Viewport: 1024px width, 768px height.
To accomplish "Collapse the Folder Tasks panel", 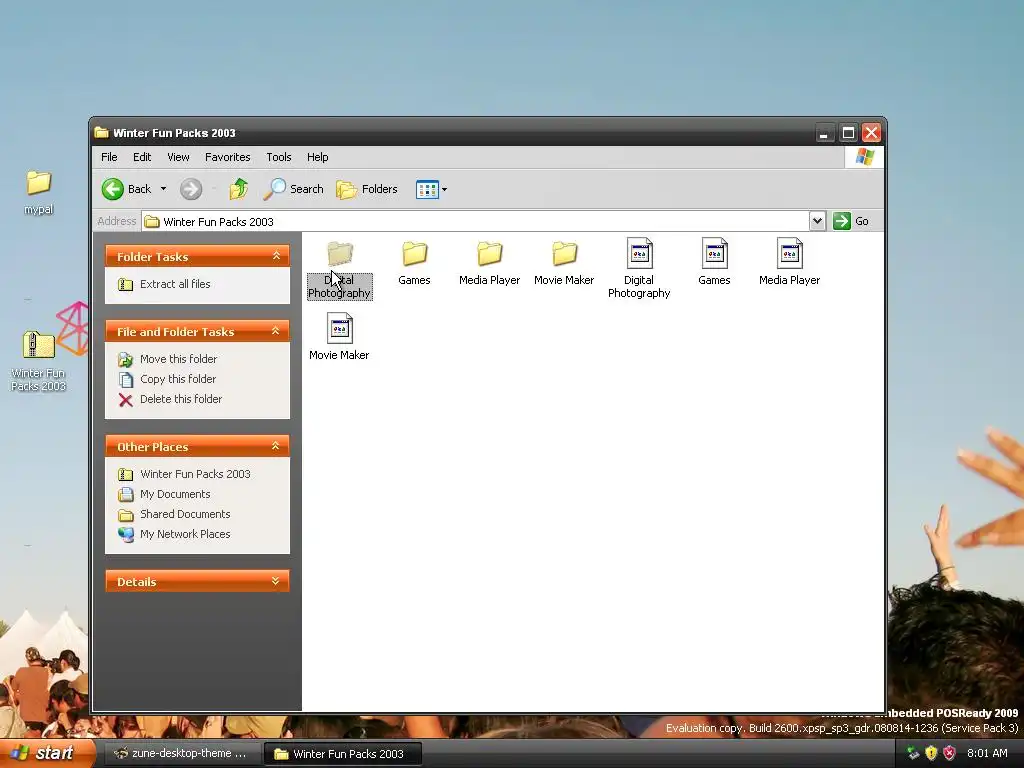I will [276, 256].
